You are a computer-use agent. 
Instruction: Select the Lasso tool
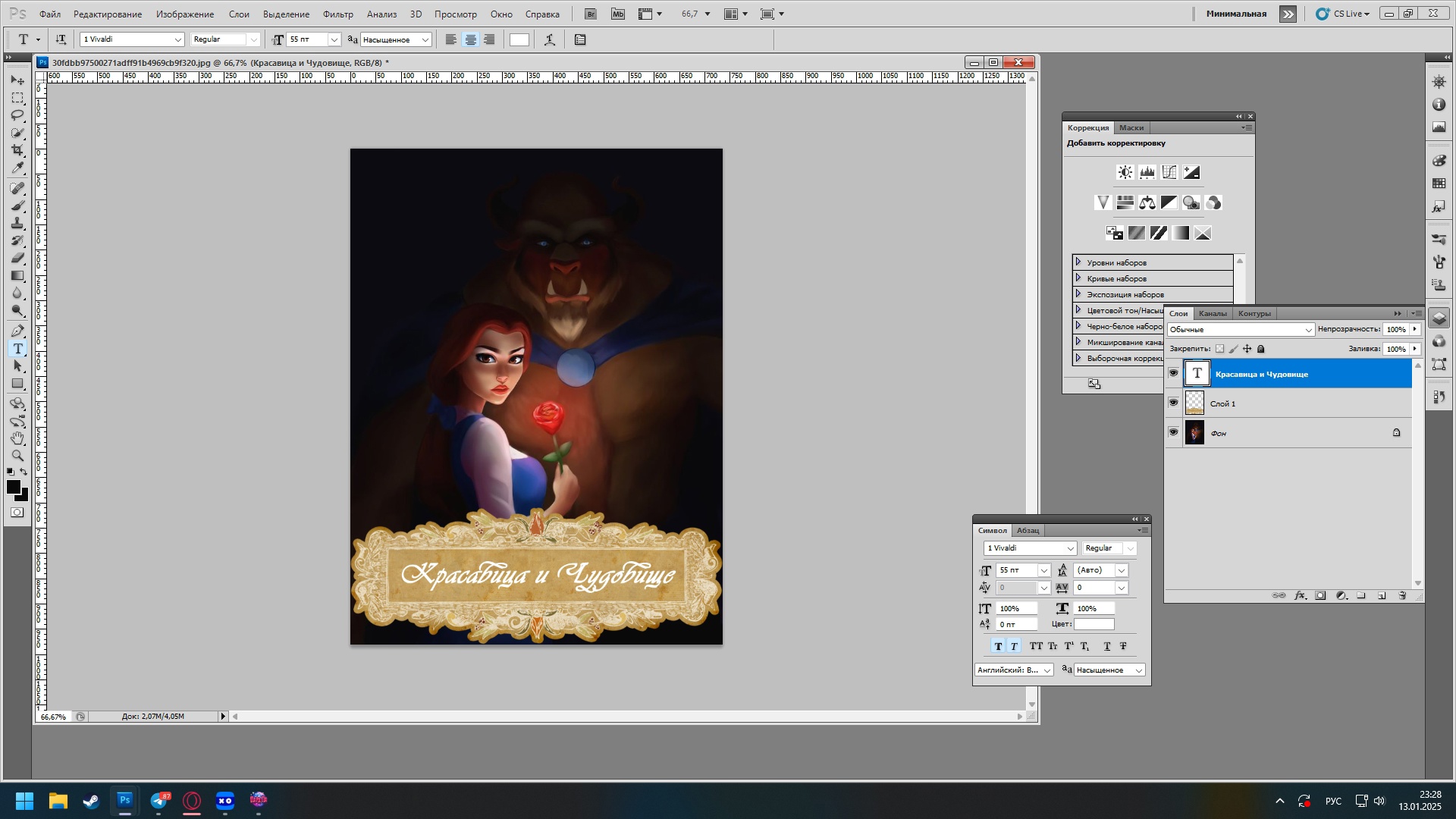(17, 115)
